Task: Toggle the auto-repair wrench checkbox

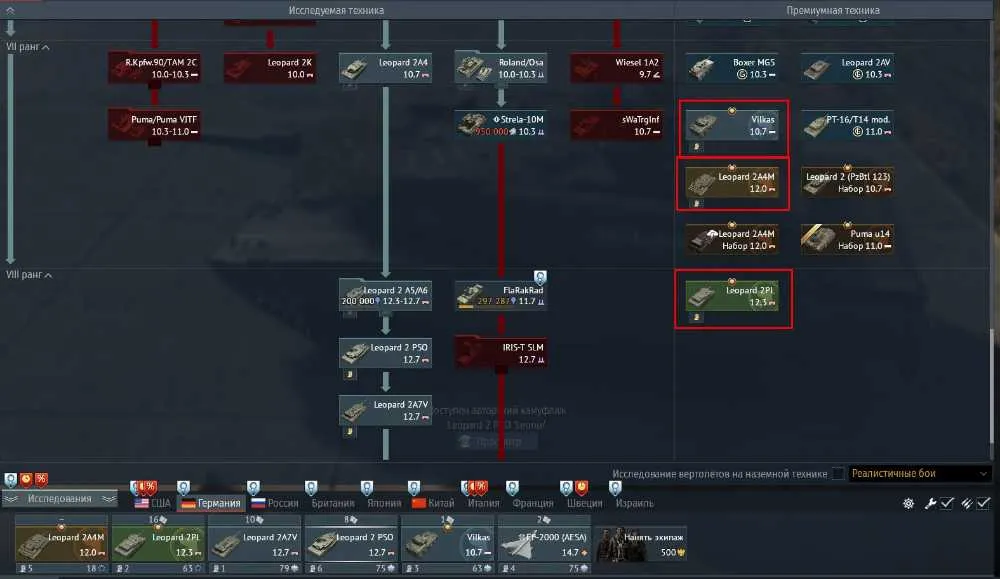Action: pyautogui.click(x=947, y=504)
